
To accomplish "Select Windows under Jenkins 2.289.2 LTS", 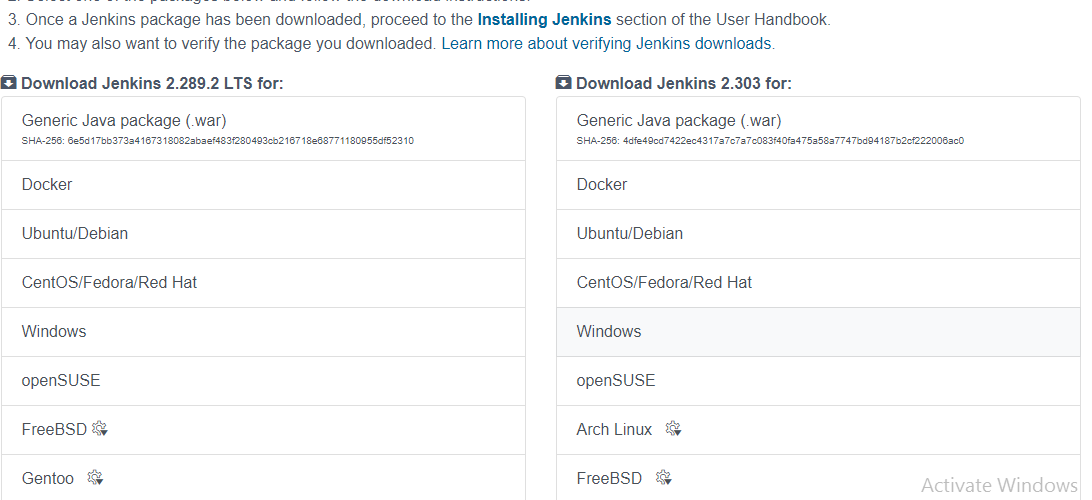I will pos(263,331).
